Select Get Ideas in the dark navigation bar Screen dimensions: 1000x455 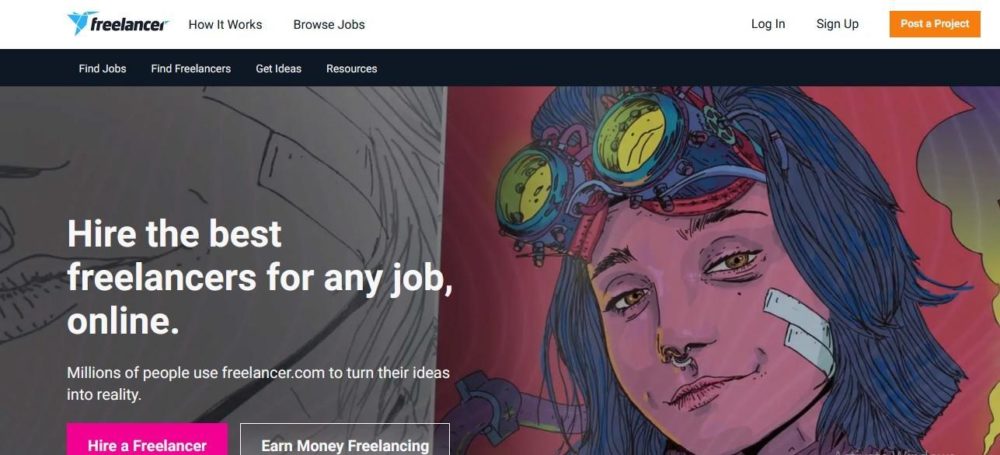279,68
